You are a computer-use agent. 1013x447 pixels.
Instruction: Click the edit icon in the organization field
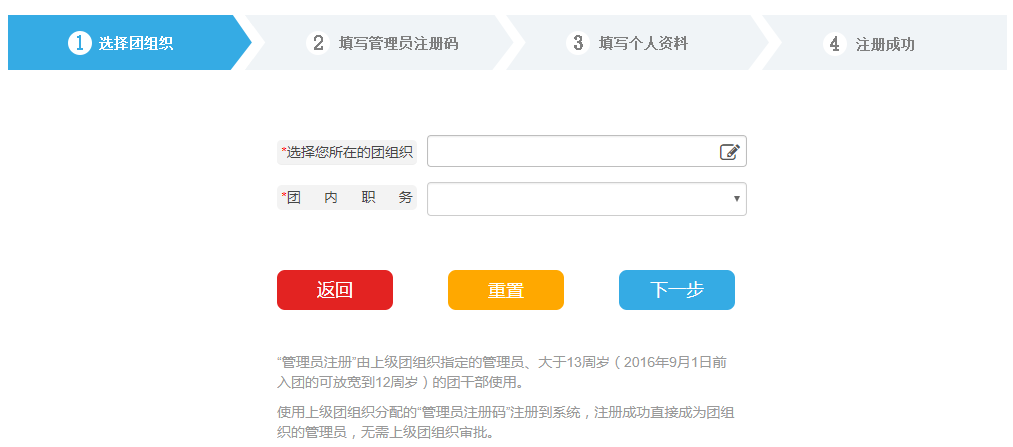(x=729, y=152)
